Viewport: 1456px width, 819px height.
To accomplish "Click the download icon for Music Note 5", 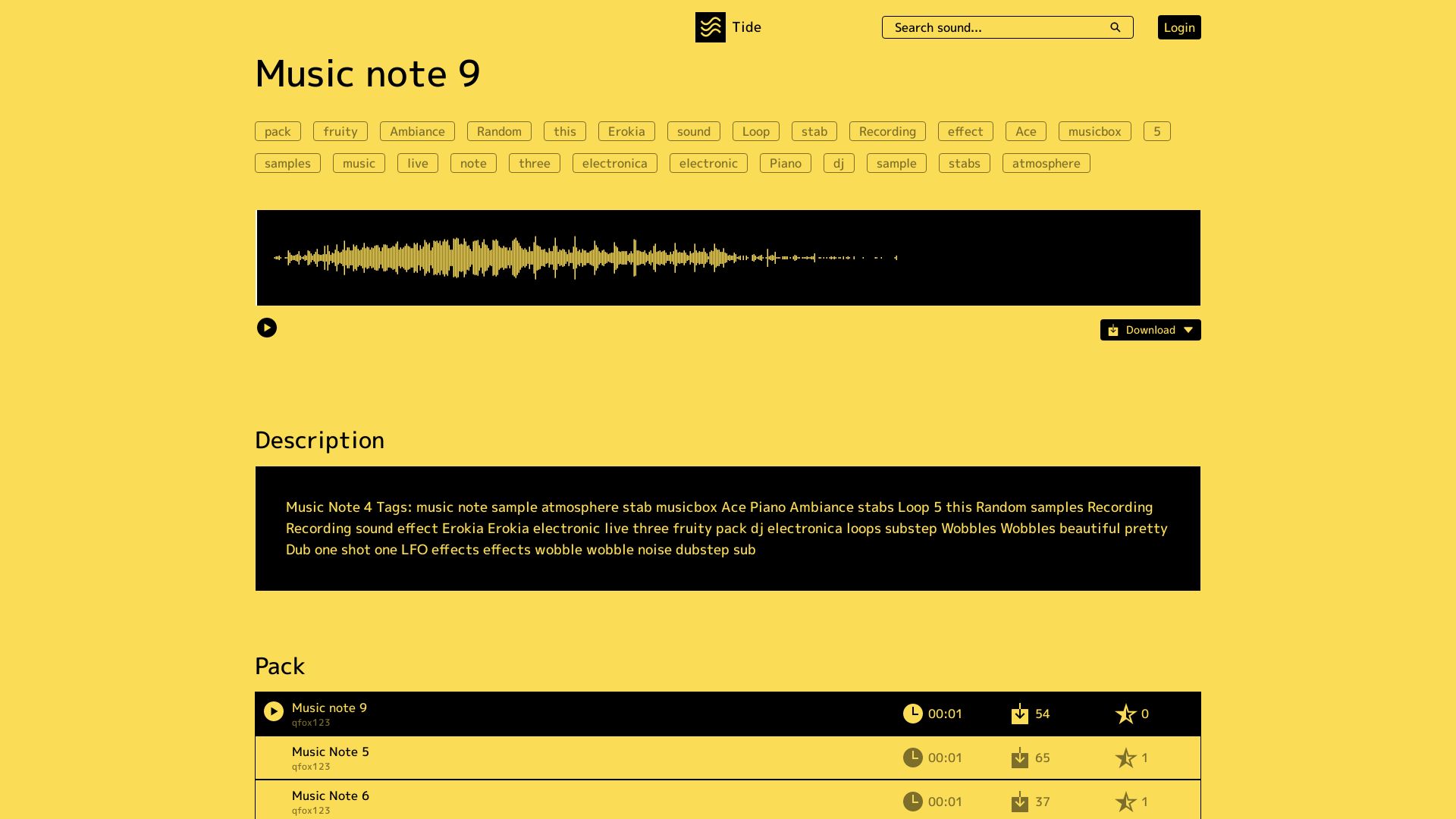I will pyautogui.click(x=1020, y=758).
